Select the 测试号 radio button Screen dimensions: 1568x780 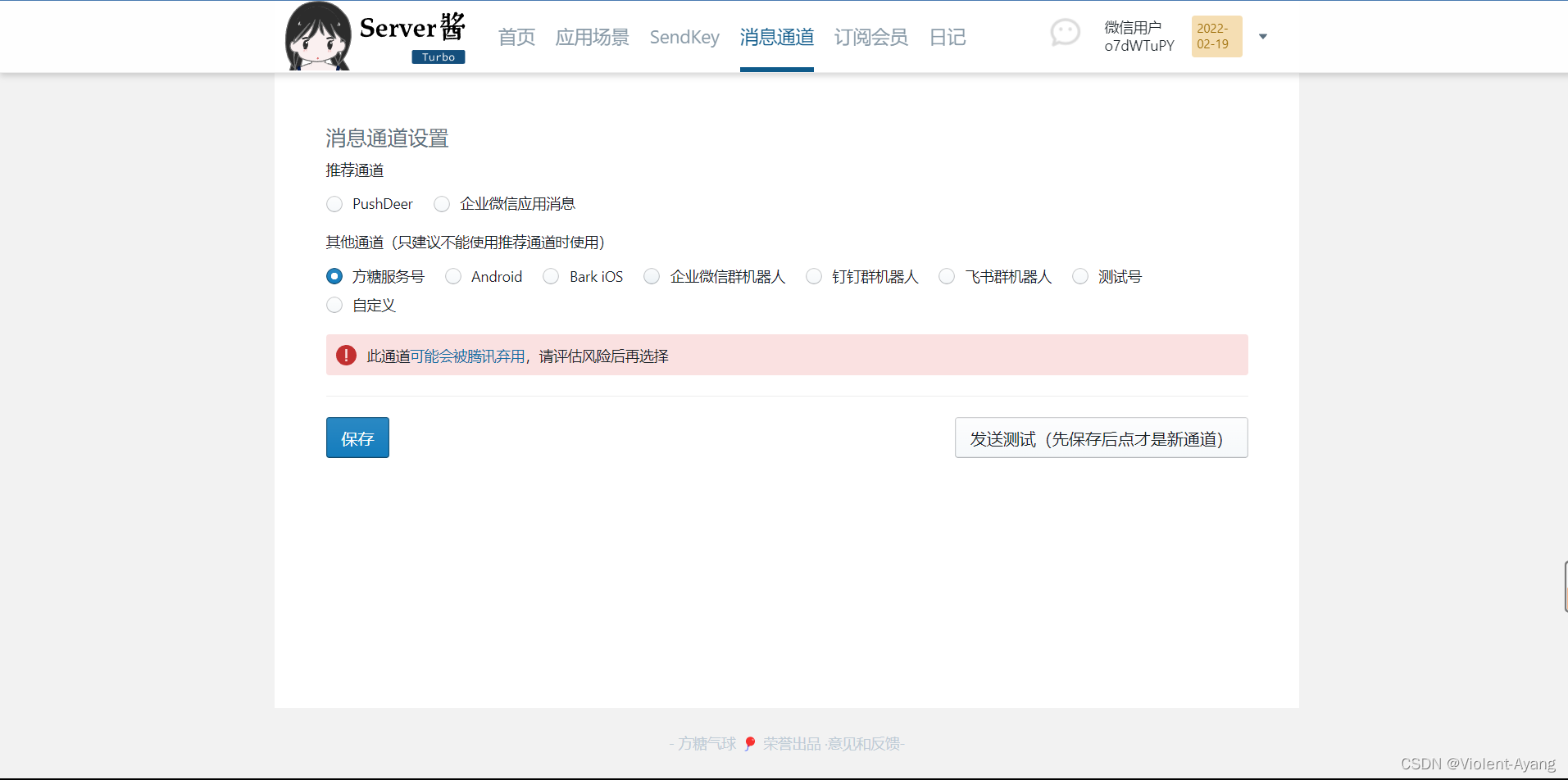click(x=1080, y=276)
